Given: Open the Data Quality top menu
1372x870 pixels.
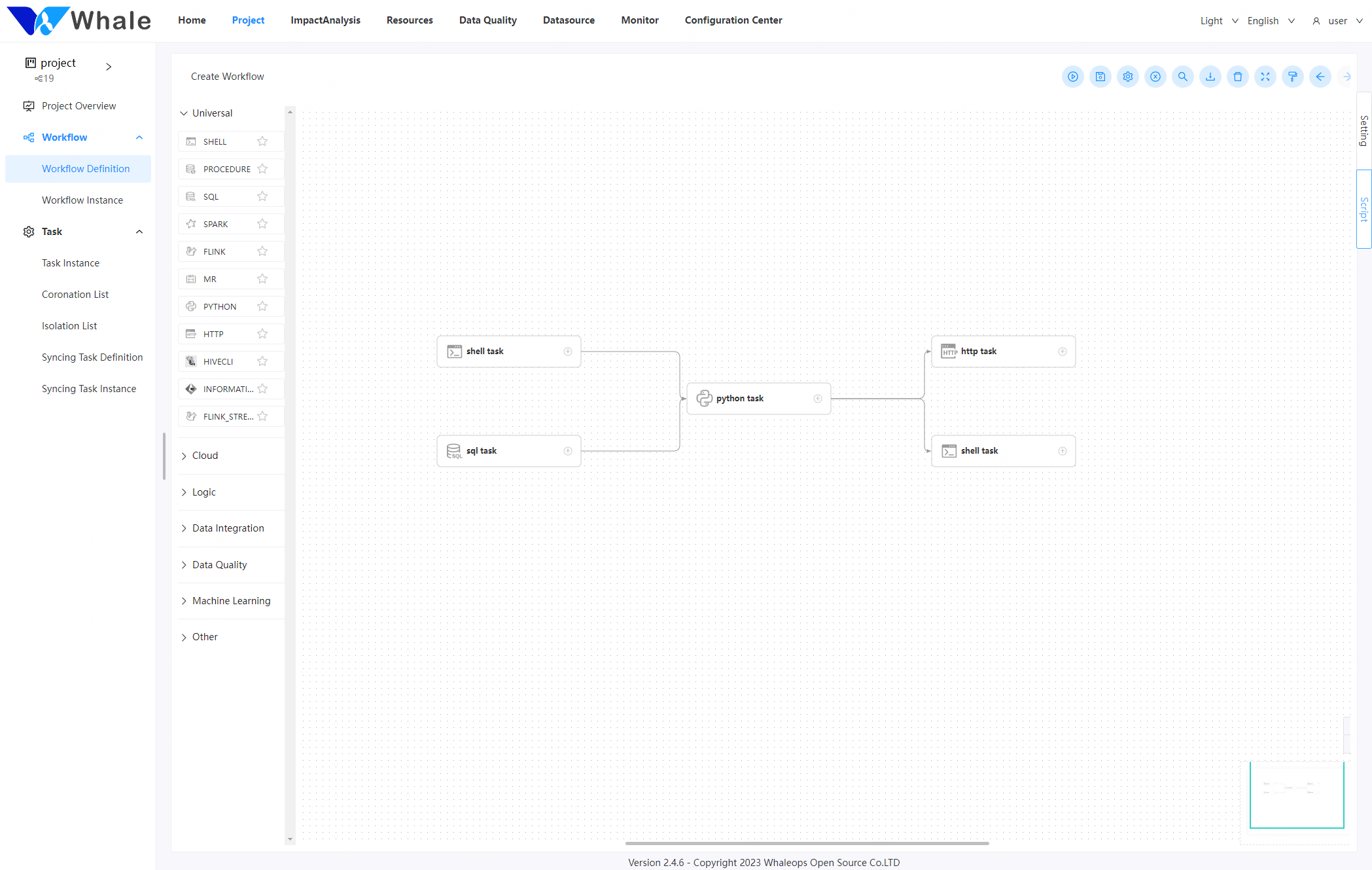Looking at the screenshot, I should point(488,20).
